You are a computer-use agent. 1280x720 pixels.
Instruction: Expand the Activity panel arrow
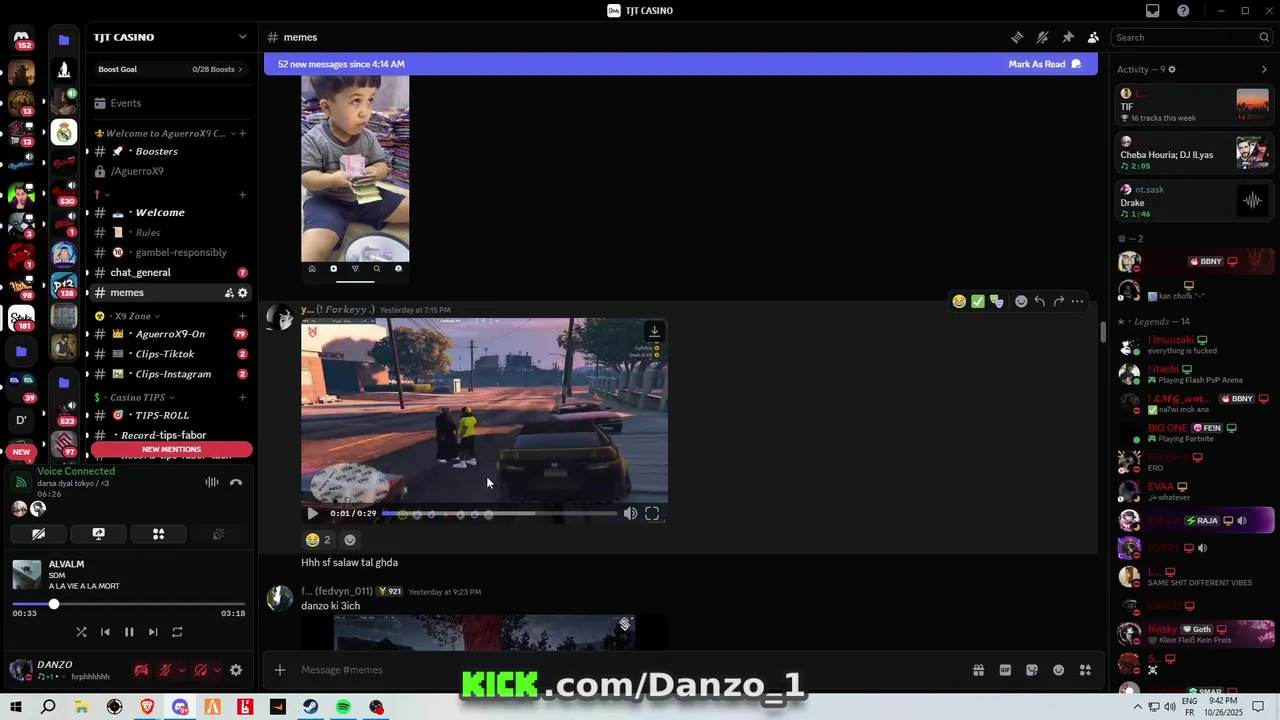1264,69
